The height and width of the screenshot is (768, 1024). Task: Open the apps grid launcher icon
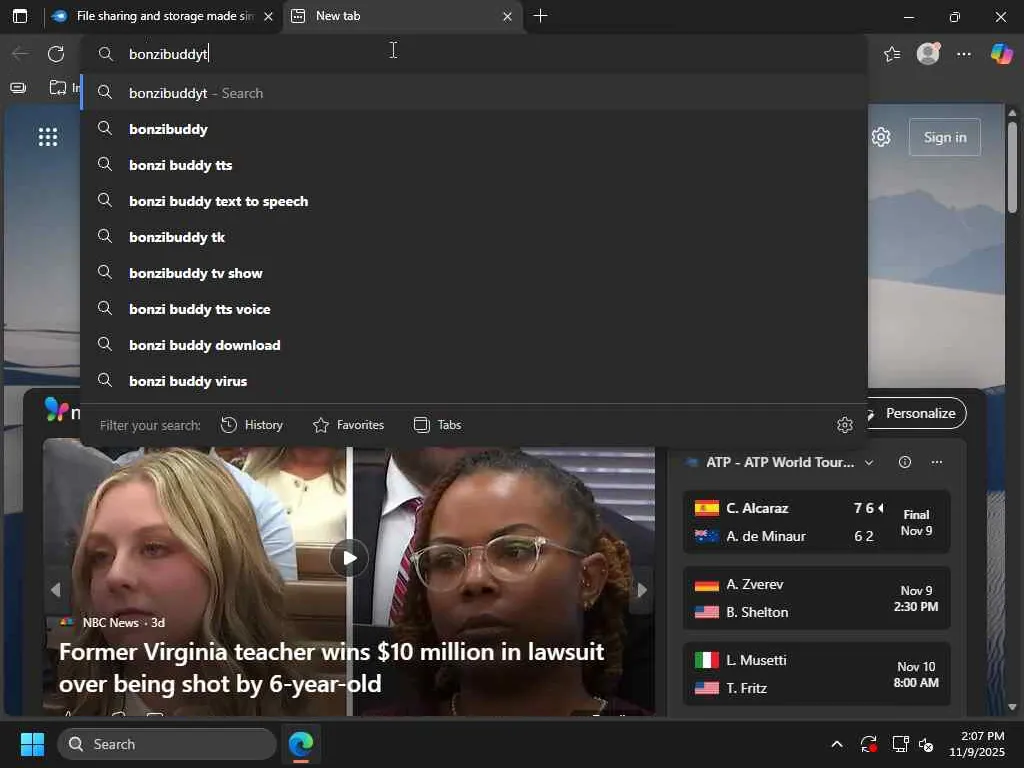click(48, 137)
